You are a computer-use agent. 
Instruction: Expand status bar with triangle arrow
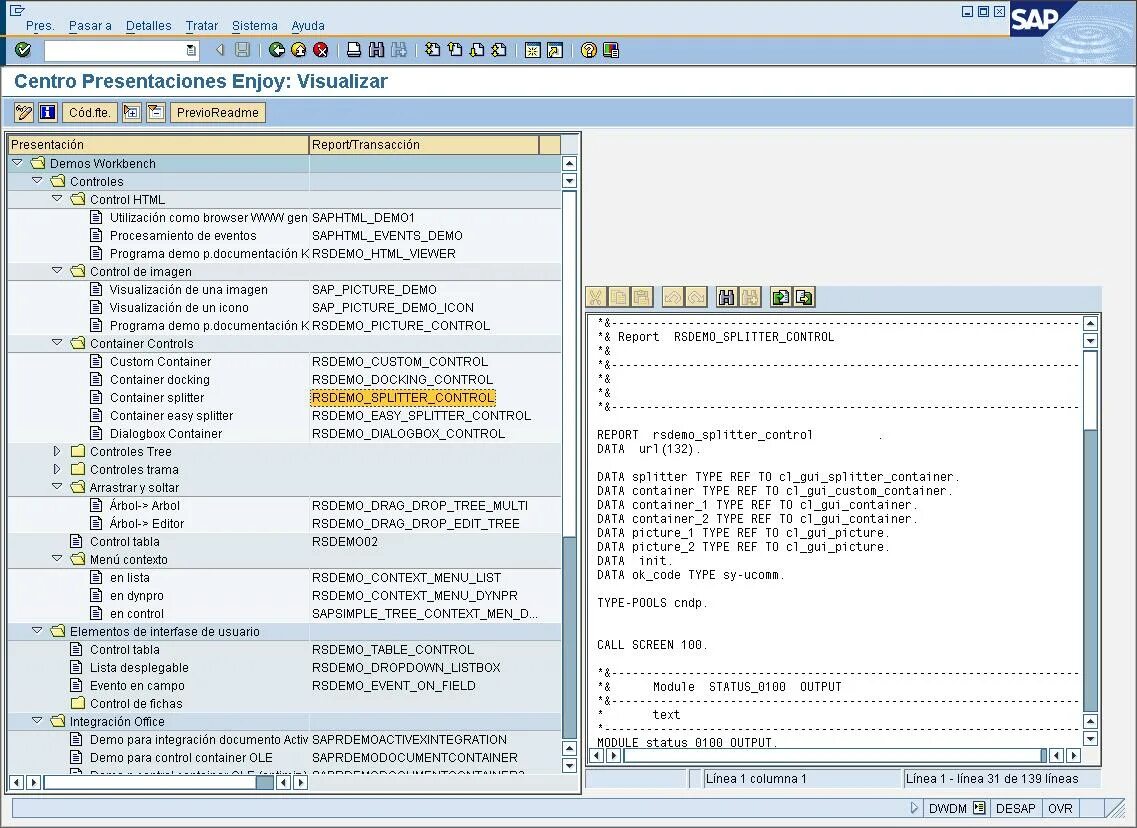point(914,808)
